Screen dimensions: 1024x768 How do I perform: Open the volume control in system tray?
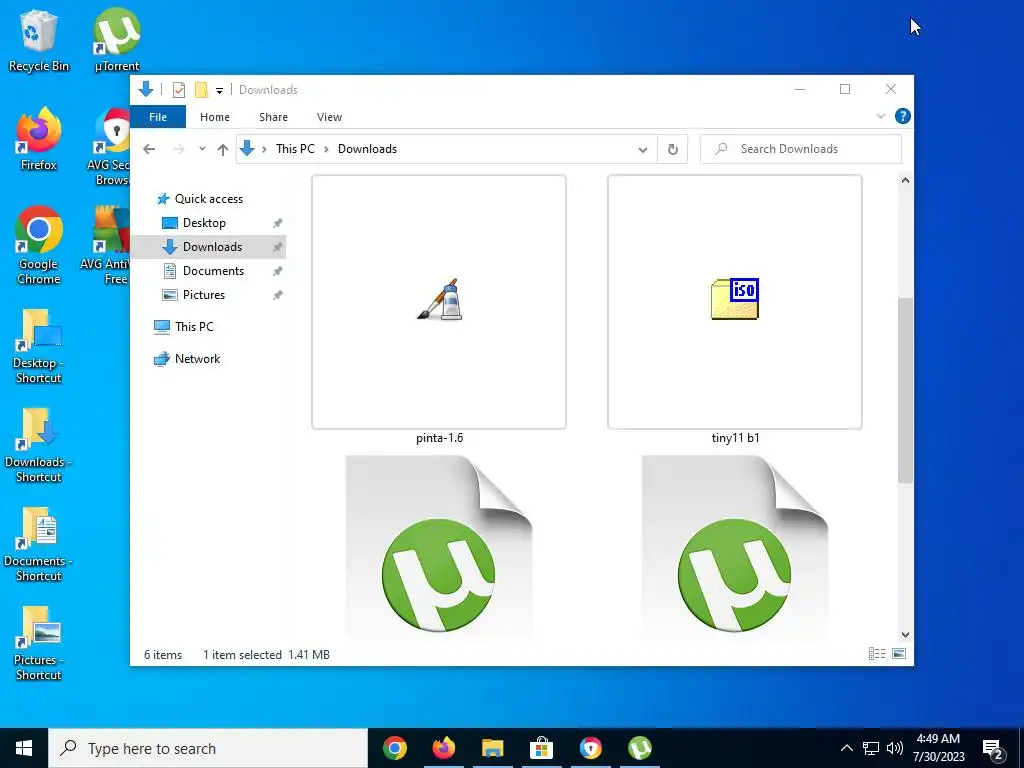coord(895,748)
